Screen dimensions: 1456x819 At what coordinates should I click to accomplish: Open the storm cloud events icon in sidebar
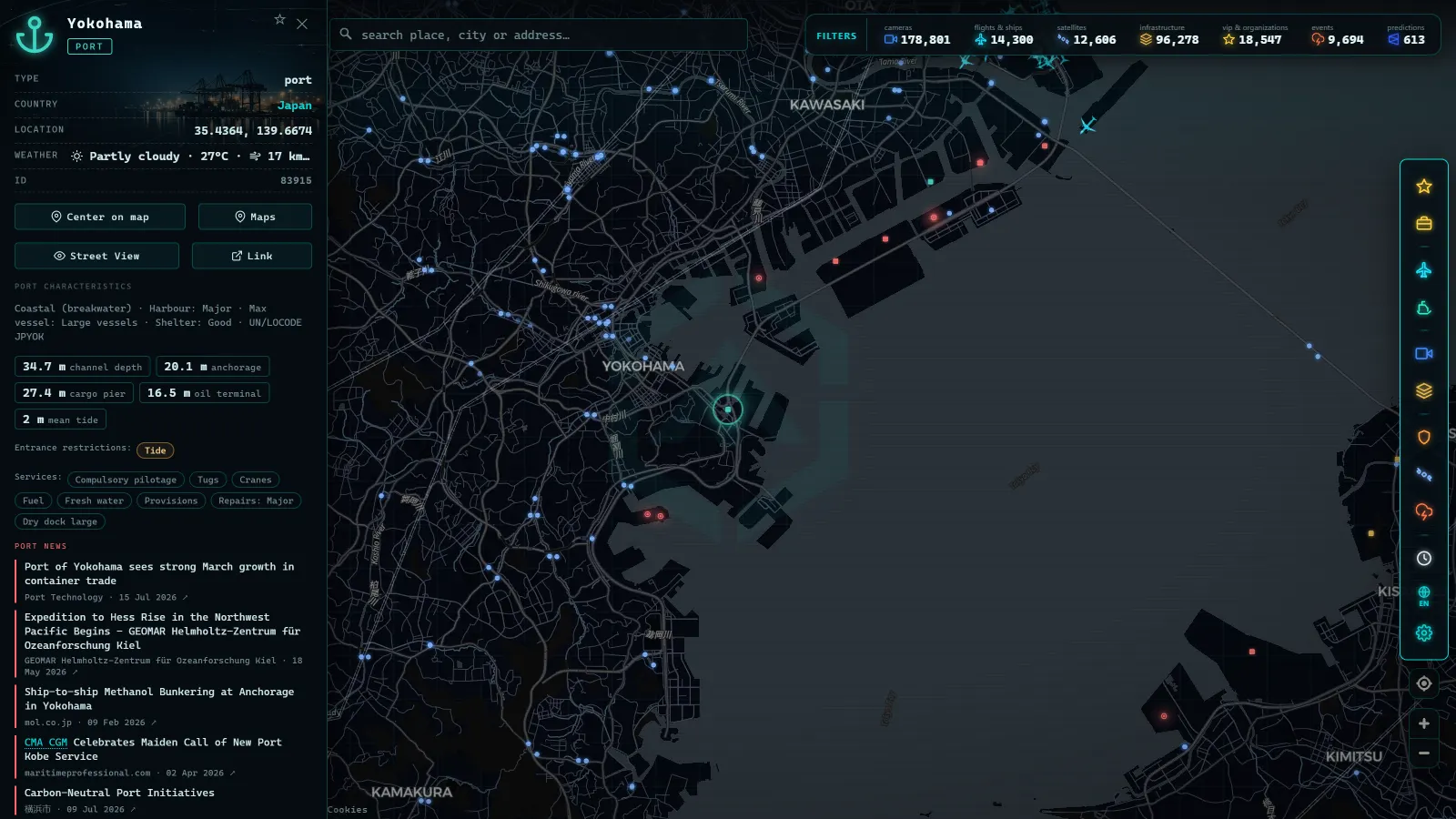pyautogui.click(x=1424, y=512)
